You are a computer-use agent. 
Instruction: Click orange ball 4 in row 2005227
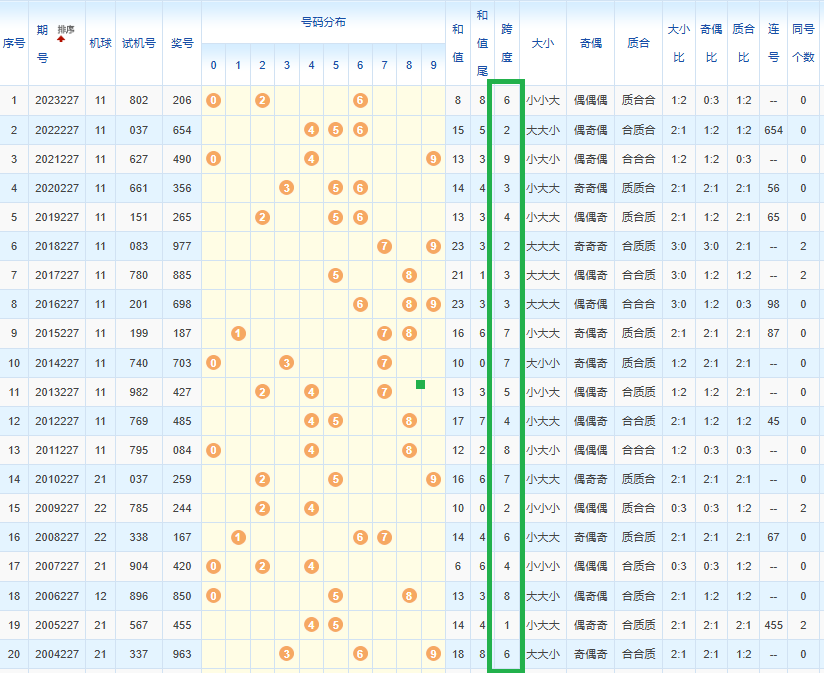(311, 624)
